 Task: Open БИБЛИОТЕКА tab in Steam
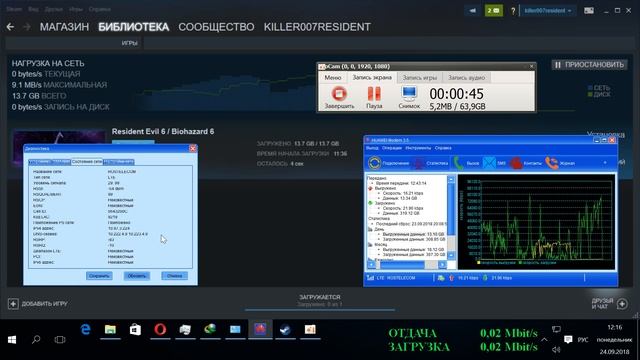(133, 27)
